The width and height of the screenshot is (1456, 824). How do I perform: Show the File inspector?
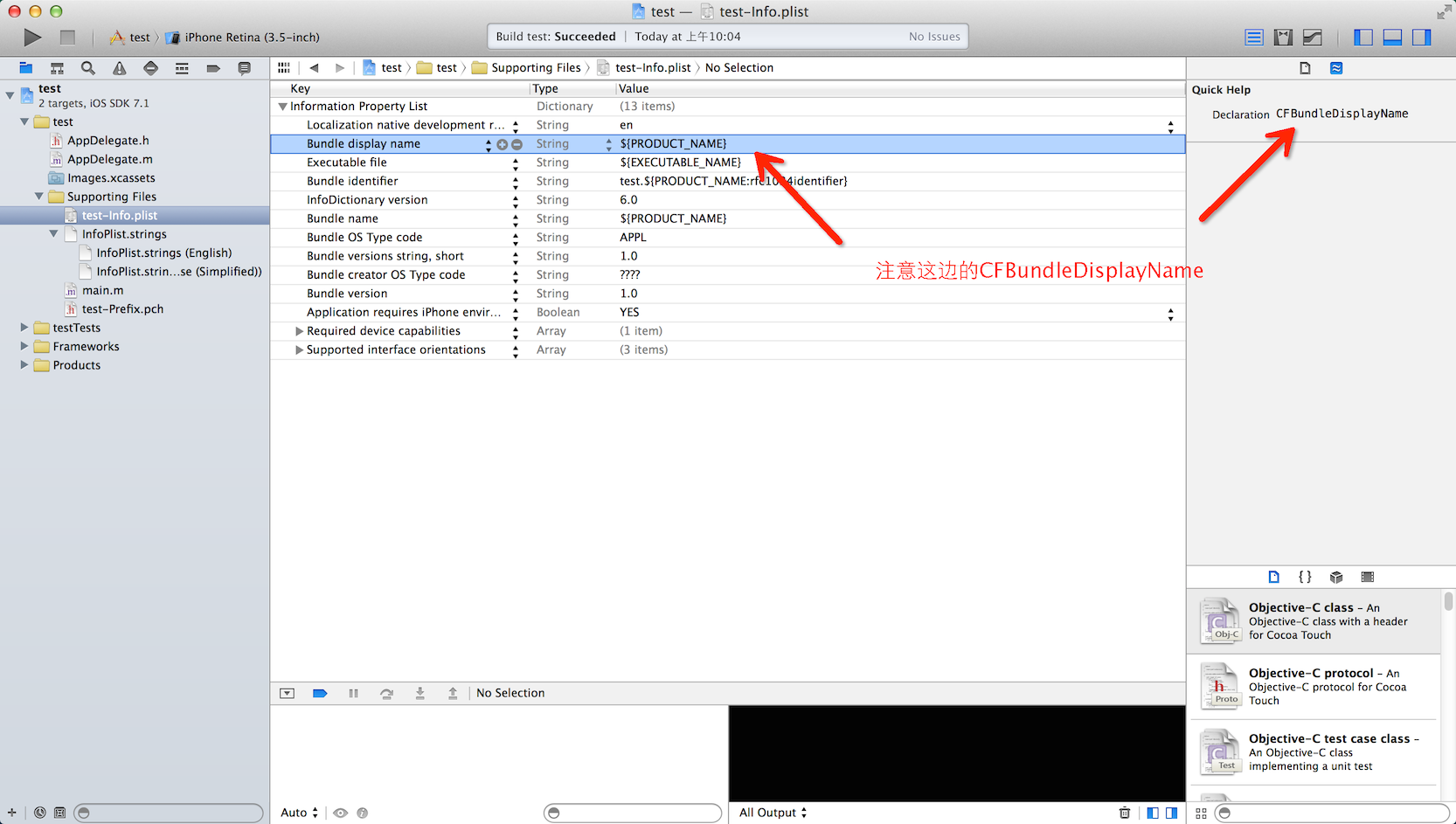[x=1305, y=68]
